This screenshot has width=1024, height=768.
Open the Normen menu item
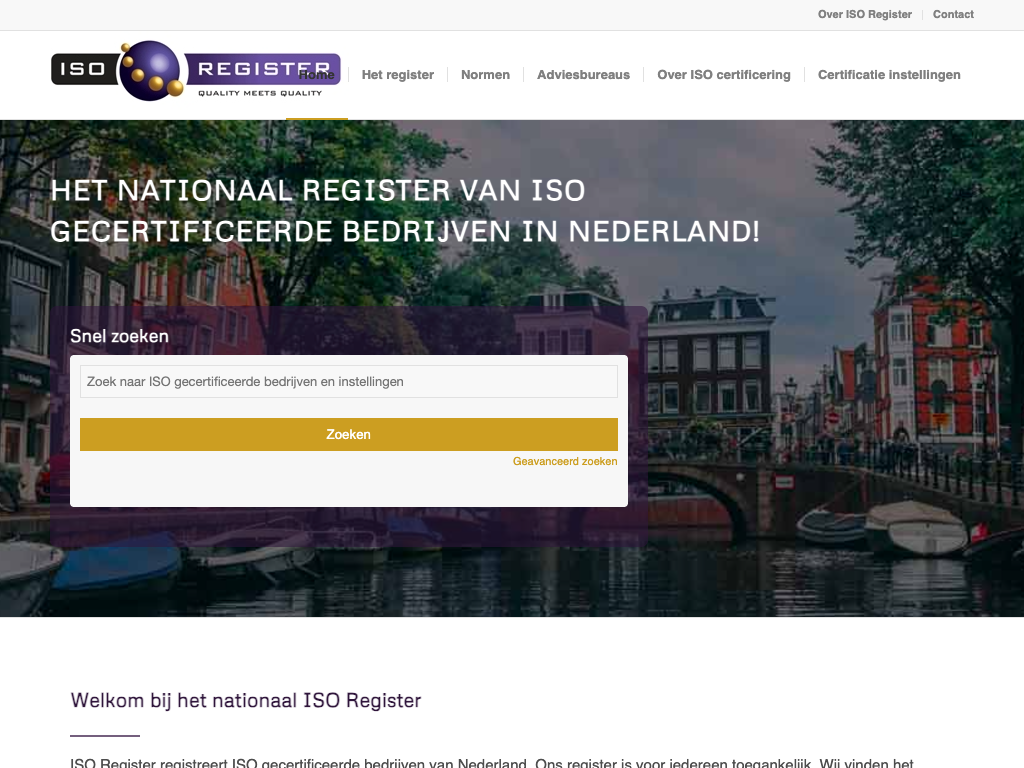485,75
